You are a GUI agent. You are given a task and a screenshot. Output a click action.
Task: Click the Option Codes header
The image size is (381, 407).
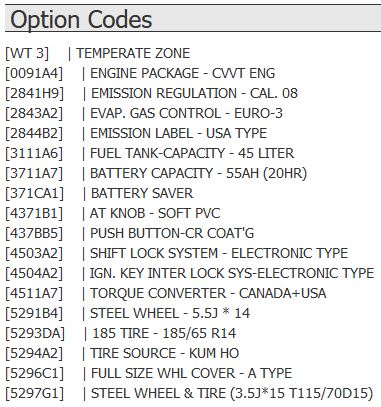tap(81, 20)
